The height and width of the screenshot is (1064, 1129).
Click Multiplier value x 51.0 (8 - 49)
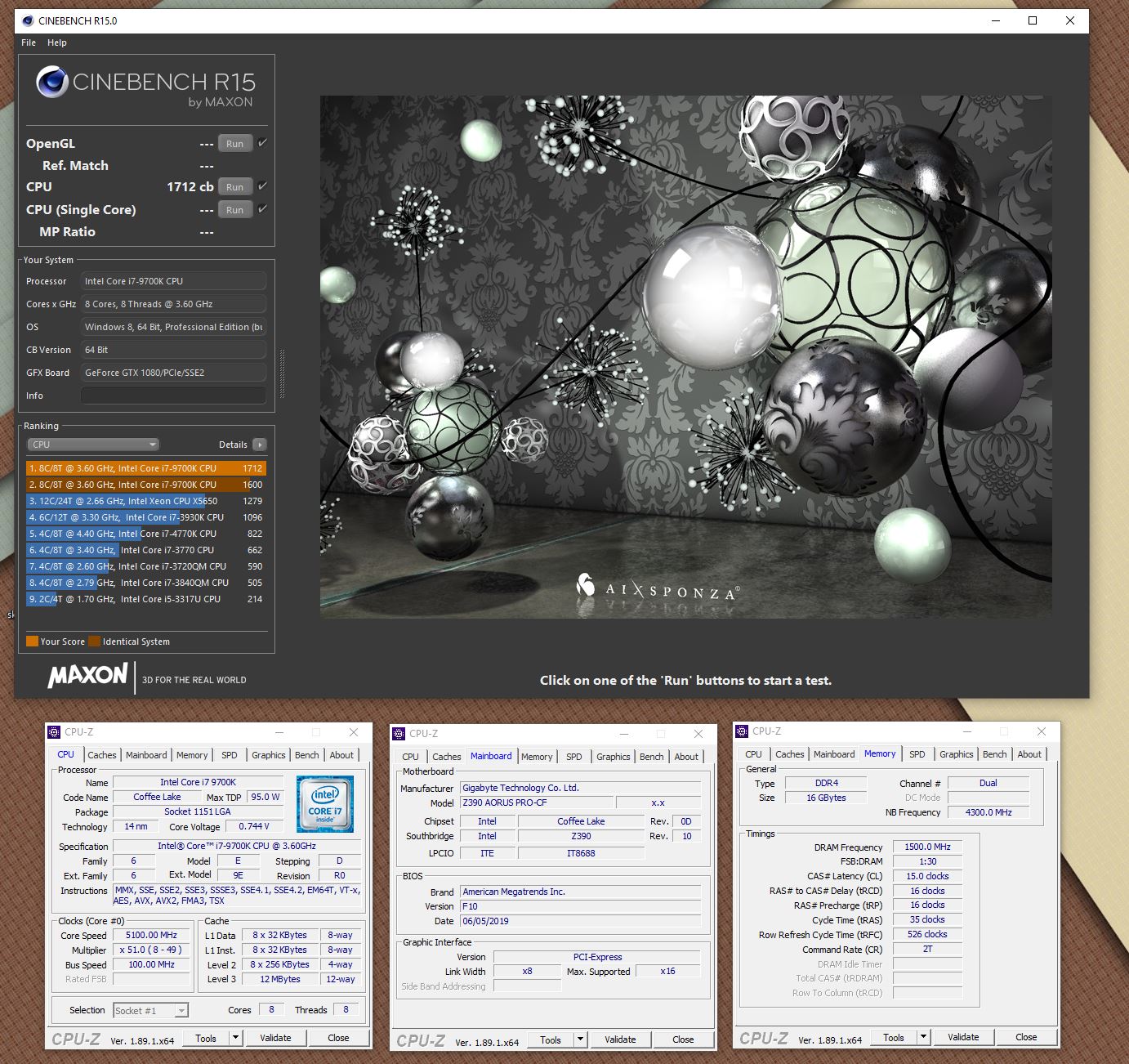pos(151,950)
